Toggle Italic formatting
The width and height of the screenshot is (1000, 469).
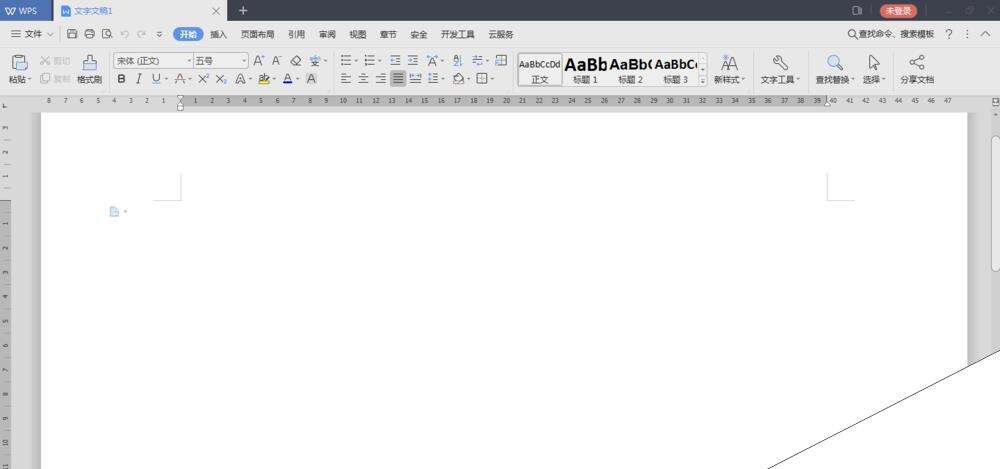(x=138, y=79)
